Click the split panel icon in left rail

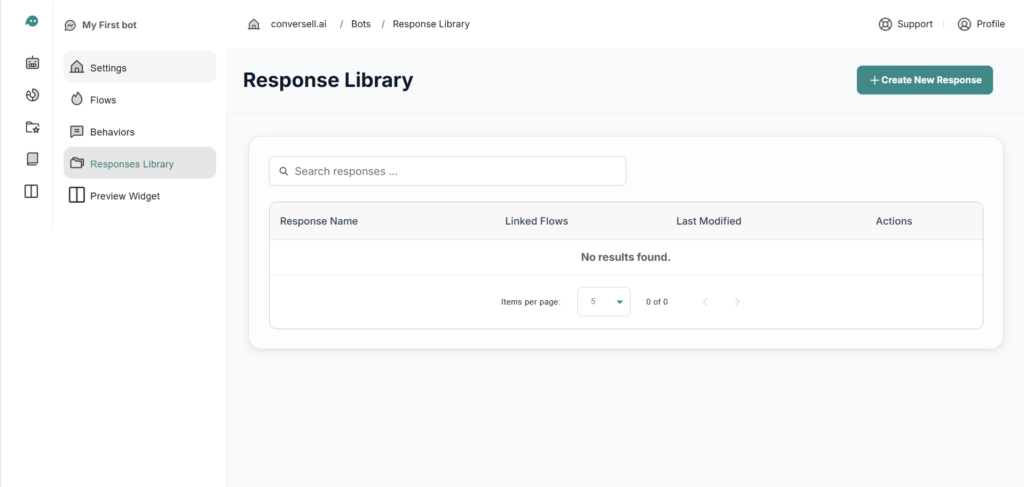pyautogui.click(x=32, y=191)
